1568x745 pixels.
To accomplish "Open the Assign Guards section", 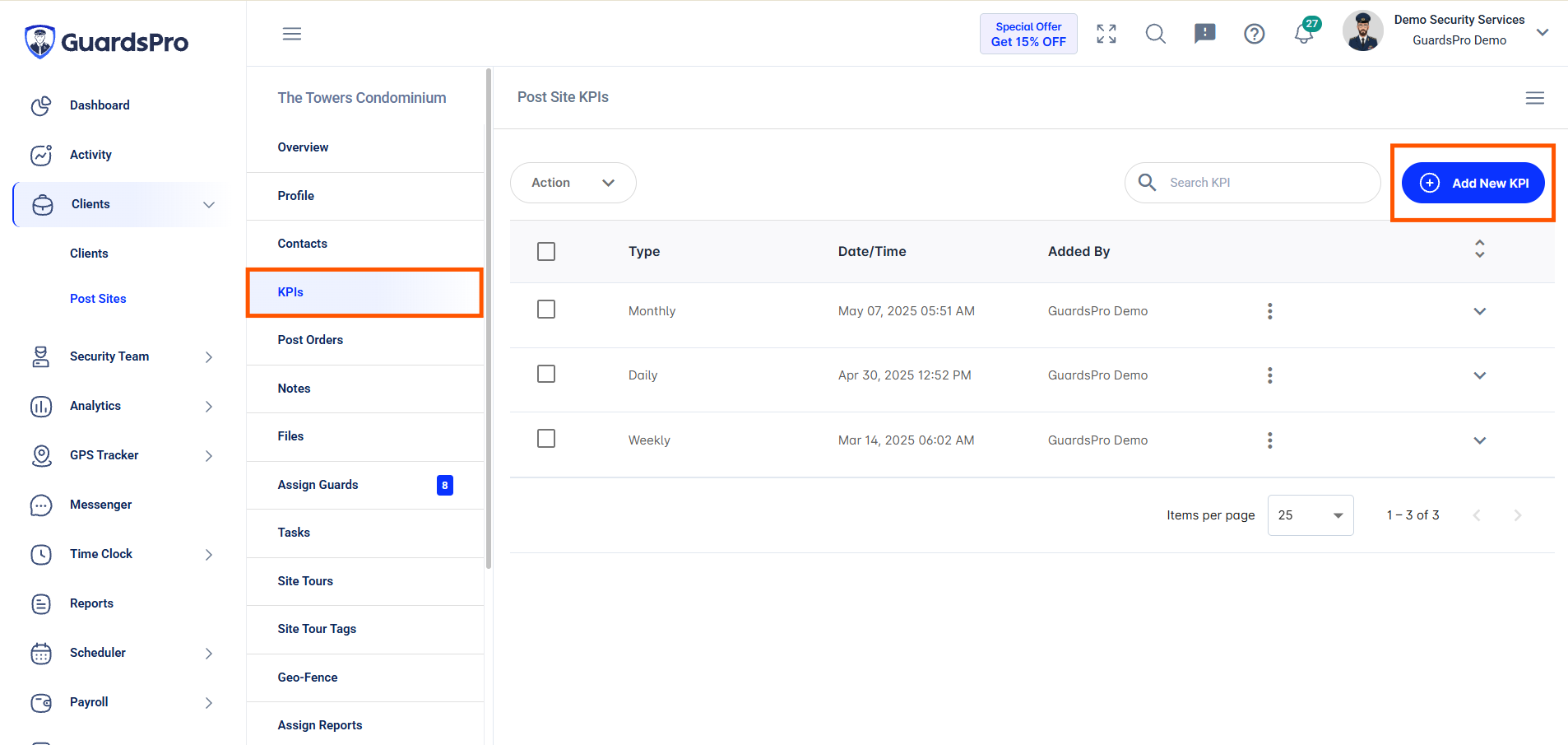I will (x=365, y=485).
